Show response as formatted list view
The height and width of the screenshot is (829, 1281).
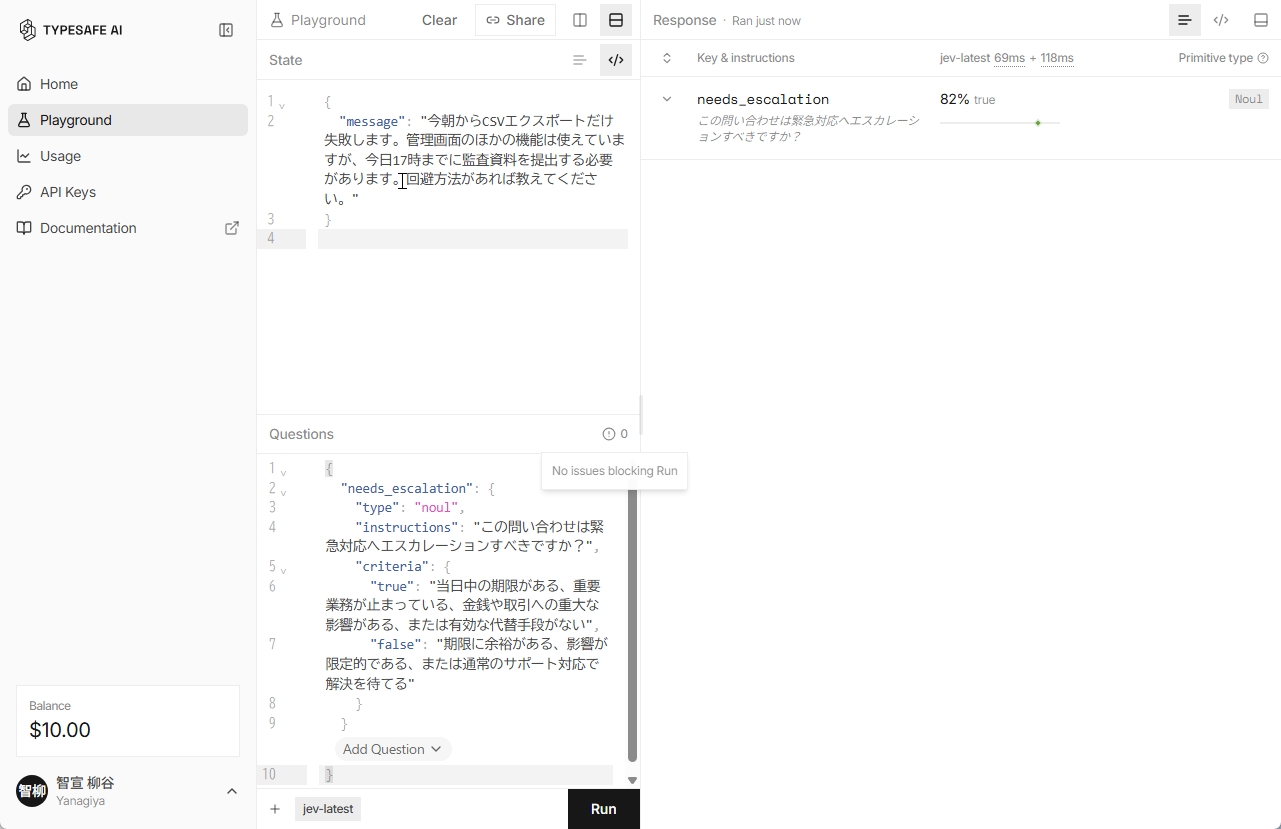click(1185, 20)
